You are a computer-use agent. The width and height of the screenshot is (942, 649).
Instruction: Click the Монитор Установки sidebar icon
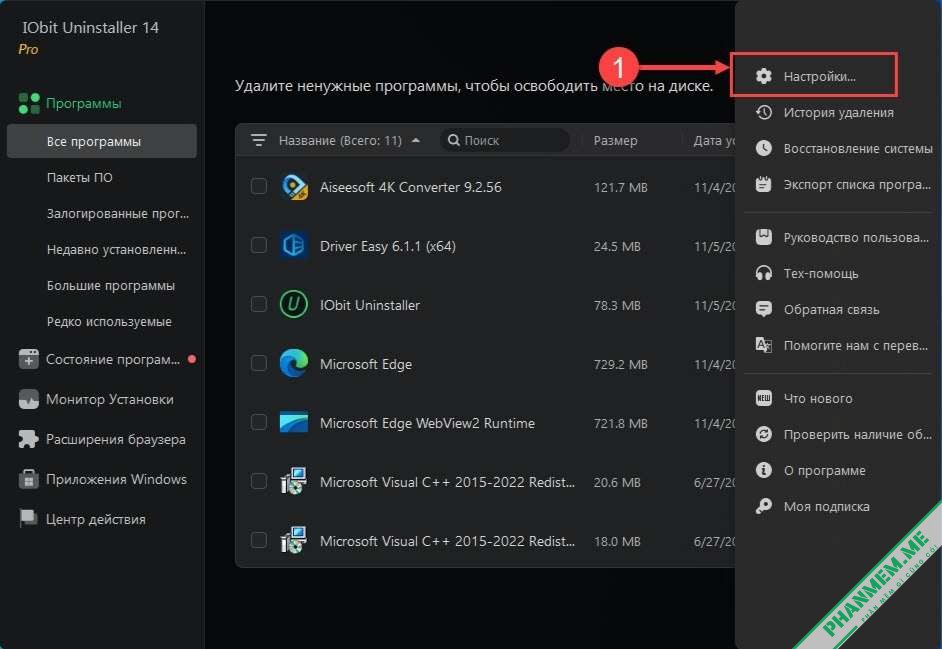click(x=28, y=400)
